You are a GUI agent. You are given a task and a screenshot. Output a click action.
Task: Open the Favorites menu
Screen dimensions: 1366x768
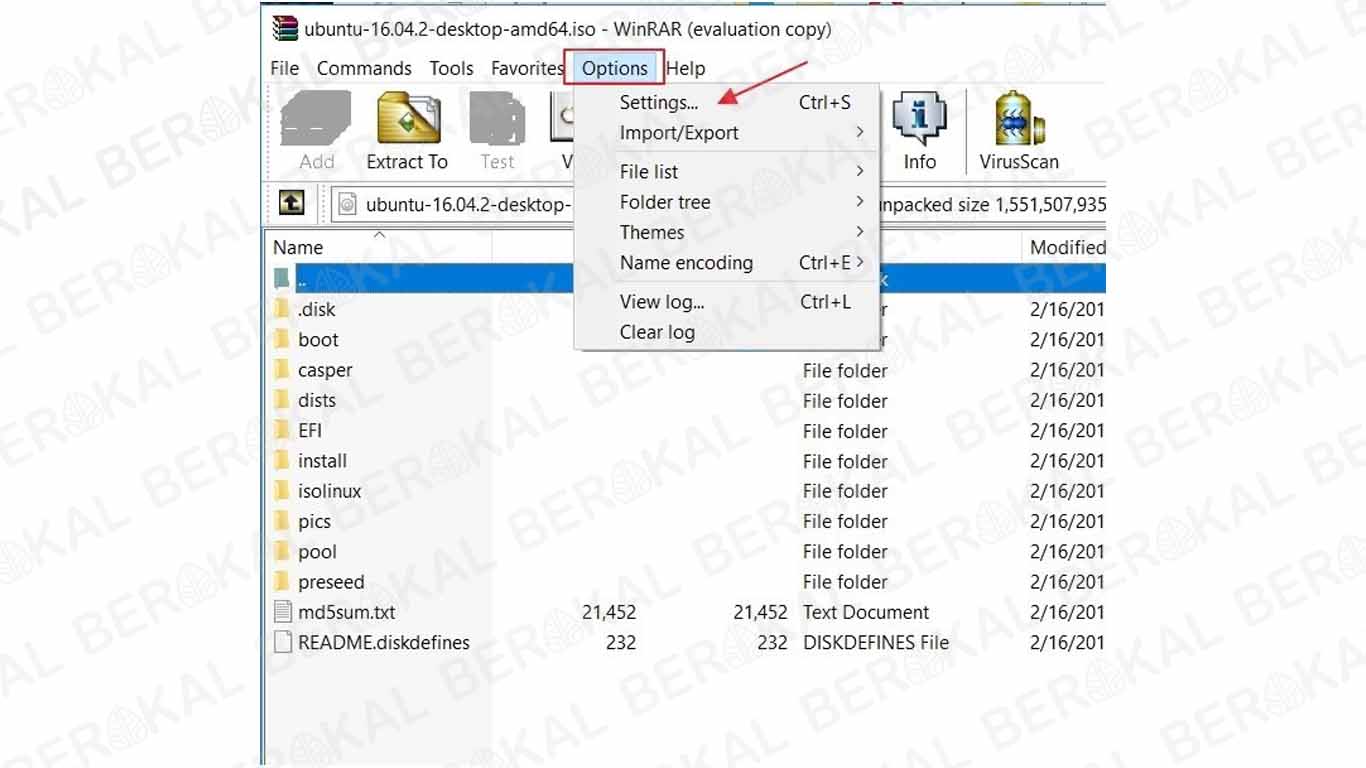tap(527, 68)
